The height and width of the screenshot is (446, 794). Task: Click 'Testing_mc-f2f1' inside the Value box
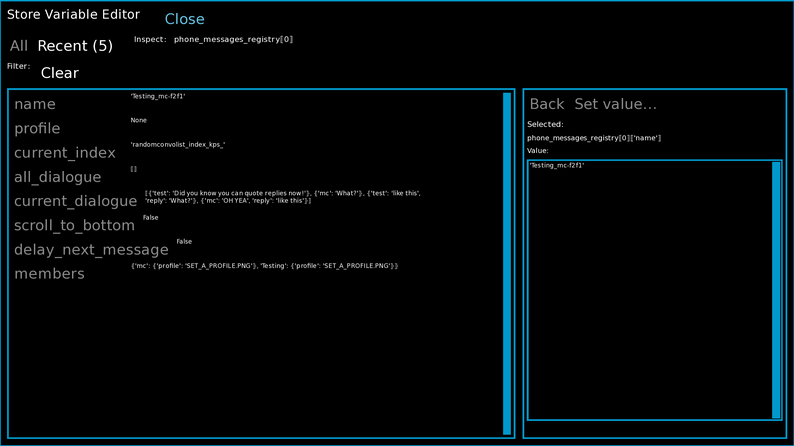tap(557, 166)
